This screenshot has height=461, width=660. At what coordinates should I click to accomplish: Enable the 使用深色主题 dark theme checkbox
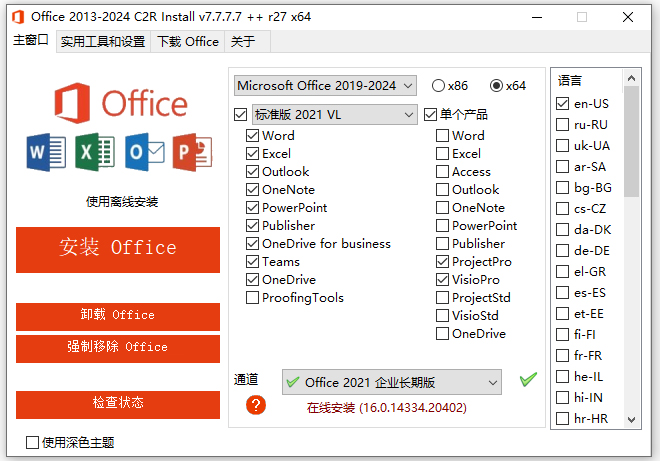click(x=32, y=442)
